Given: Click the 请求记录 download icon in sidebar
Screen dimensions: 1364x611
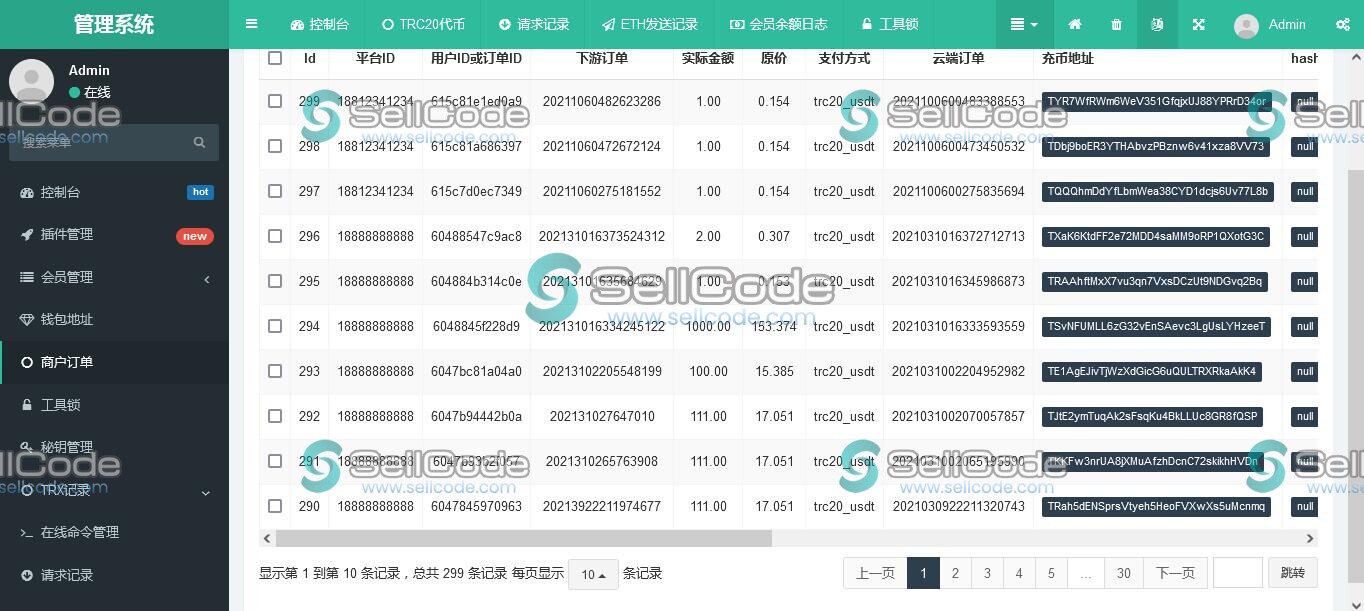Looking at the screenshot, I should point(27,575).
